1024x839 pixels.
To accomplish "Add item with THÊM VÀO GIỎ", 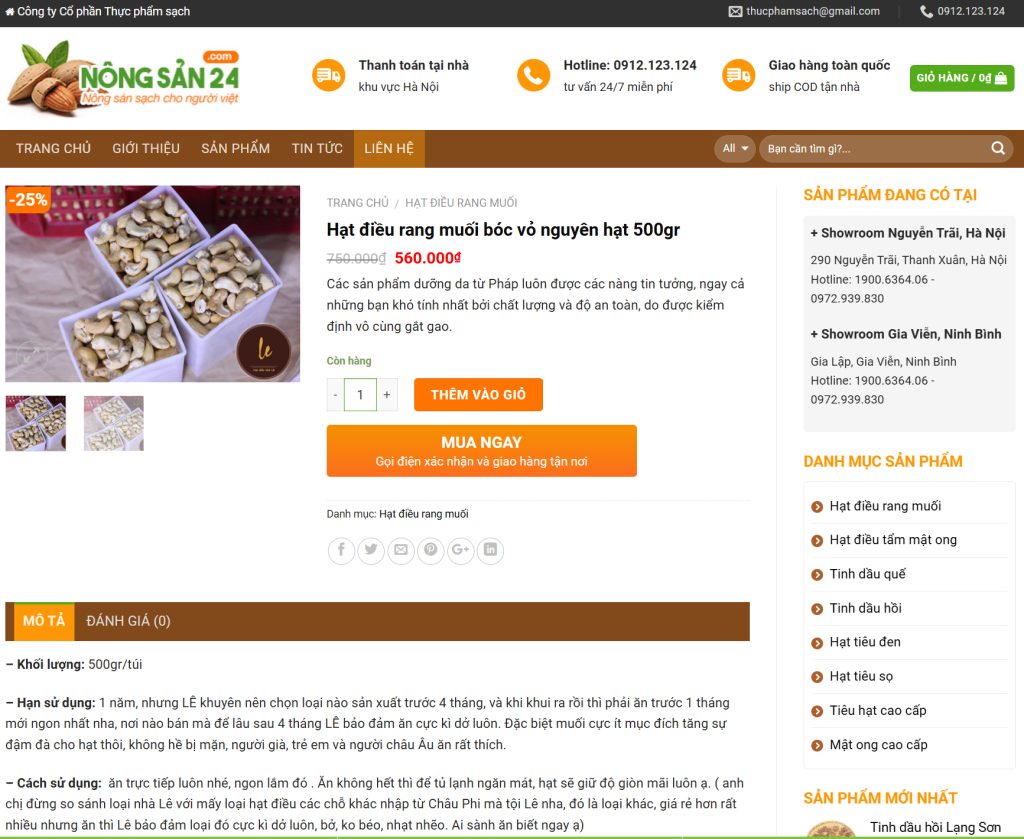I will 478,394.
